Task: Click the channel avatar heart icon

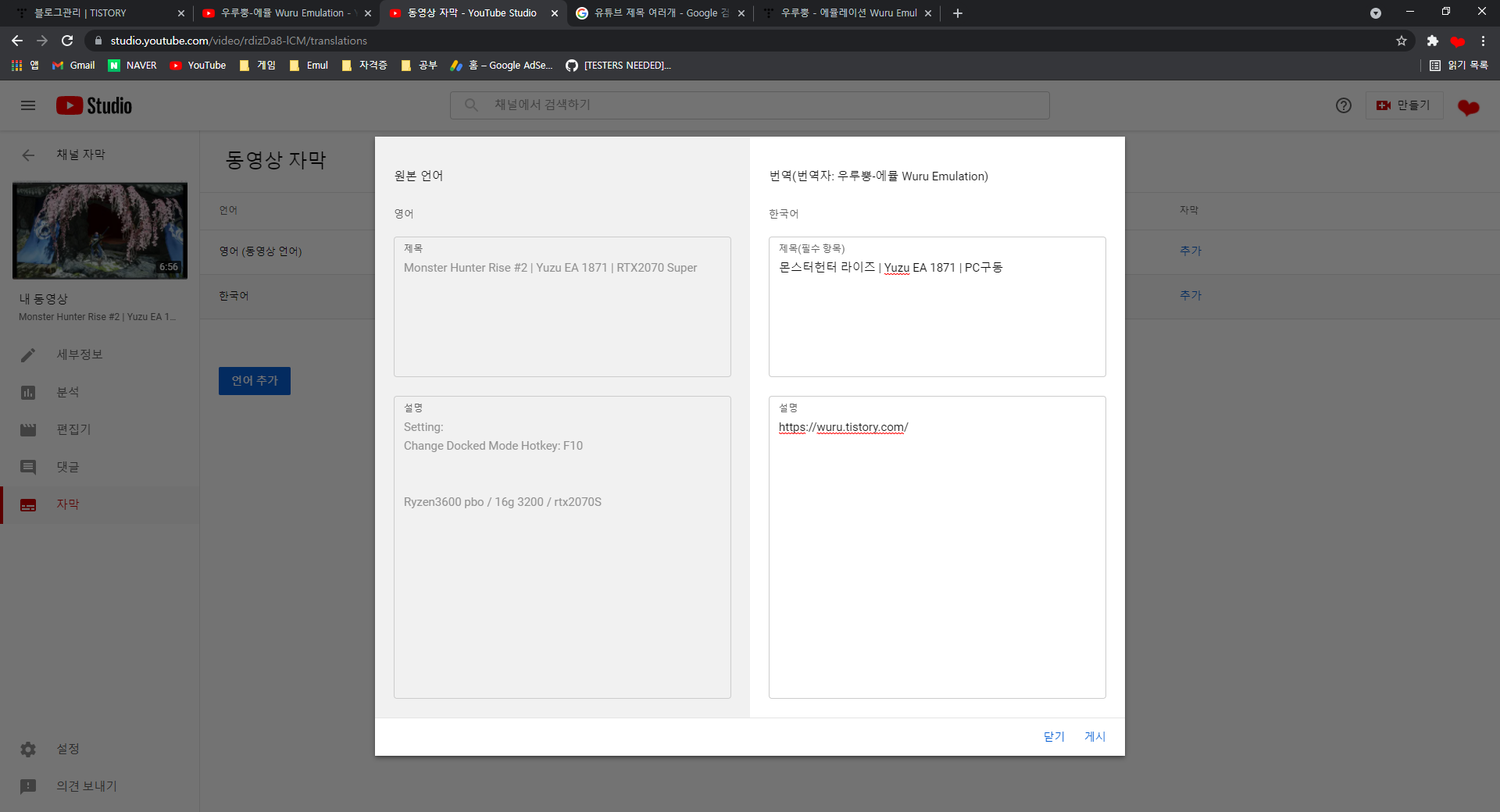Action: click(x=1469, y=107)
